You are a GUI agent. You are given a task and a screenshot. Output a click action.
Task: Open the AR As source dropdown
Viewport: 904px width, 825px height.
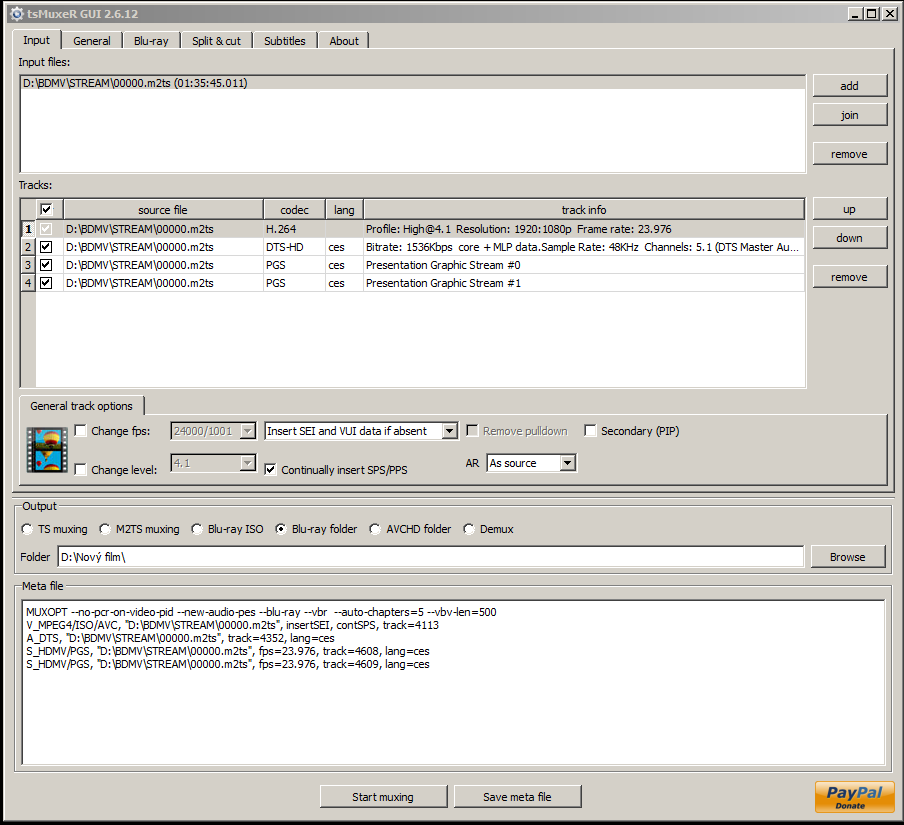click(x=568, y=463)
